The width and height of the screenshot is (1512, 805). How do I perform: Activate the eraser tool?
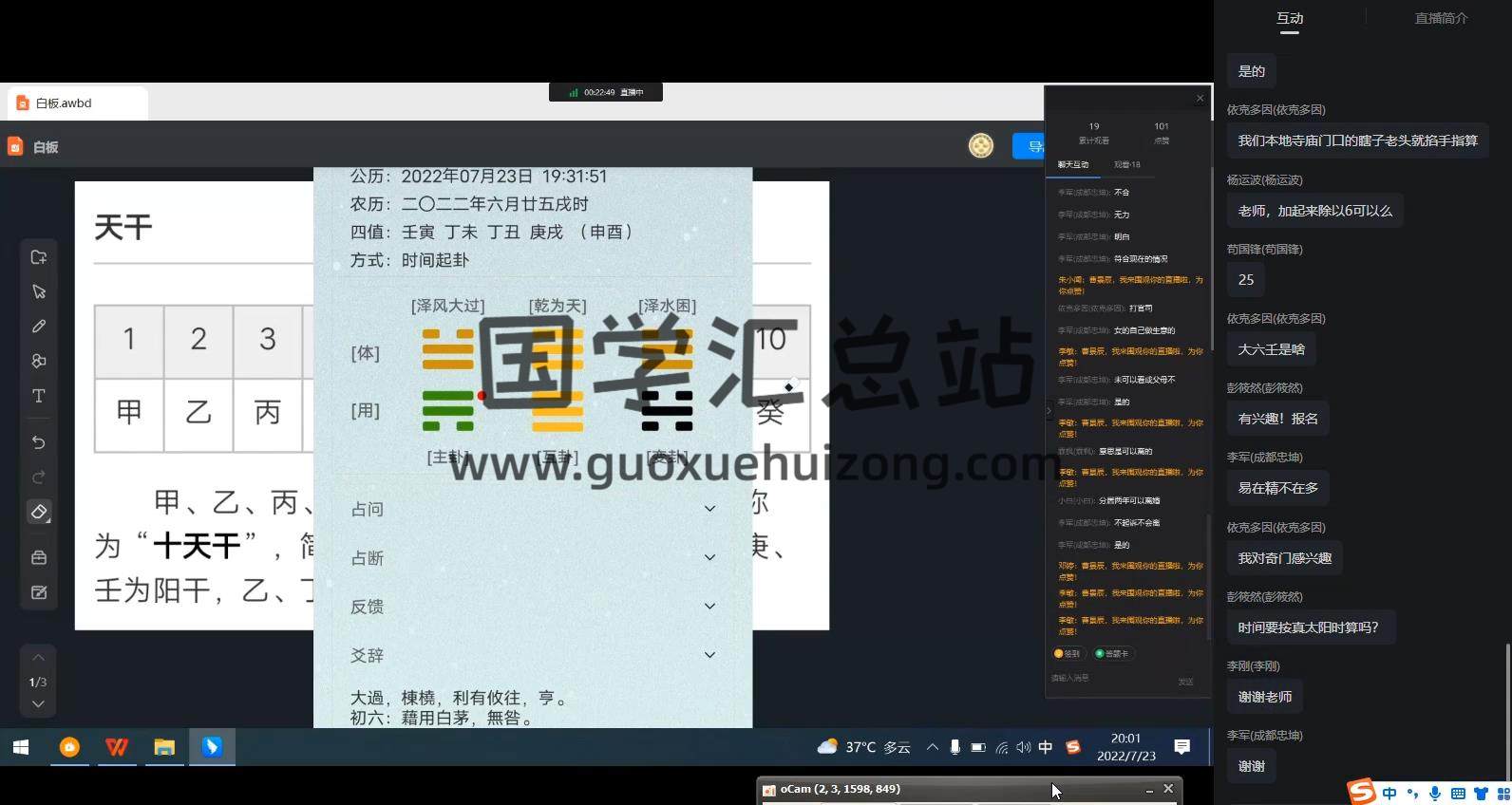pyautogui.click(x=39, y=512)
